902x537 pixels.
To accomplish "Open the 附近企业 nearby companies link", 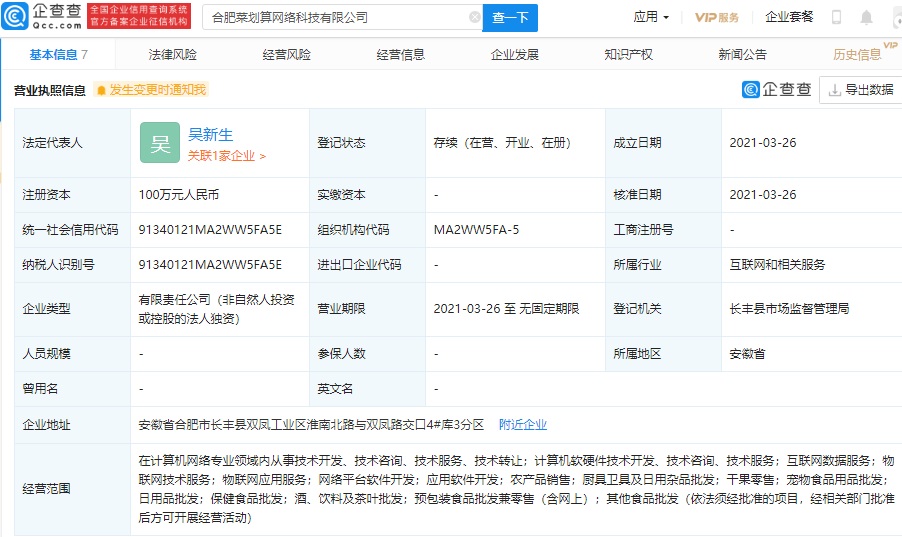I will (523, 425).
